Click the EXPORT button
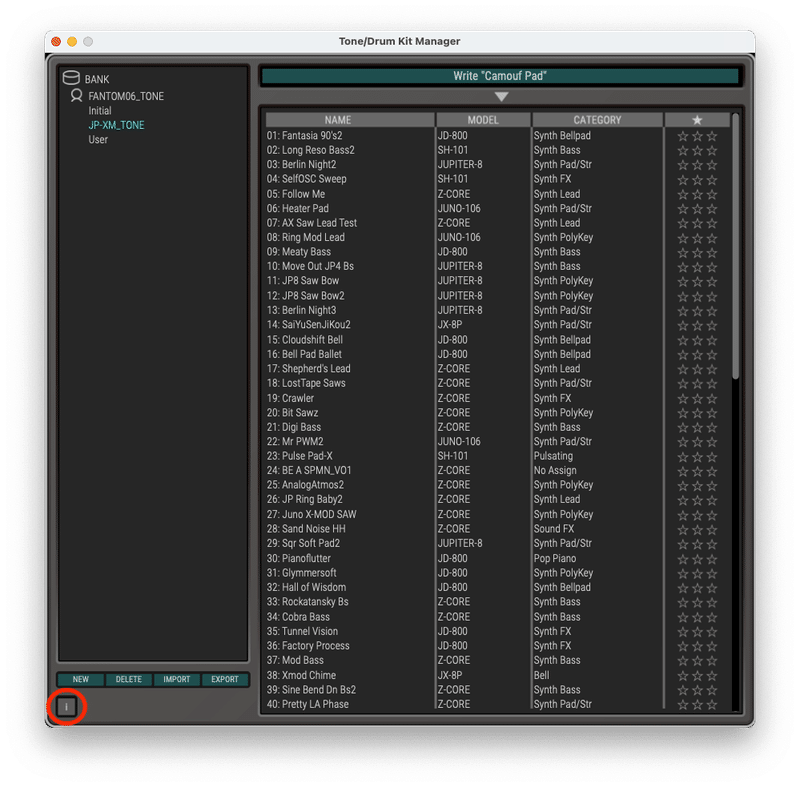The height and width of the screenshot is (787, 800). coord(224,679)
